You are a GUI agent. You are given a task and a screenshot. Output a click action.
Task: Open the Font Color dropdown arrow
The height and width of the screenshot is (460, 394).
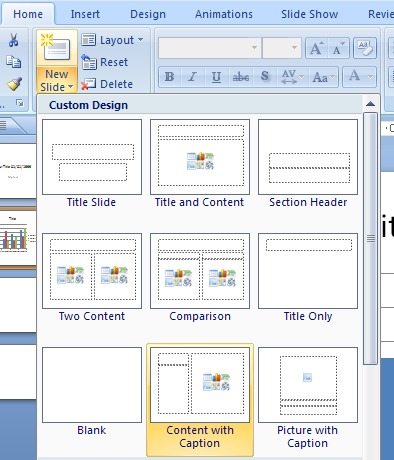pyautogui.click(x=370, y=77)
